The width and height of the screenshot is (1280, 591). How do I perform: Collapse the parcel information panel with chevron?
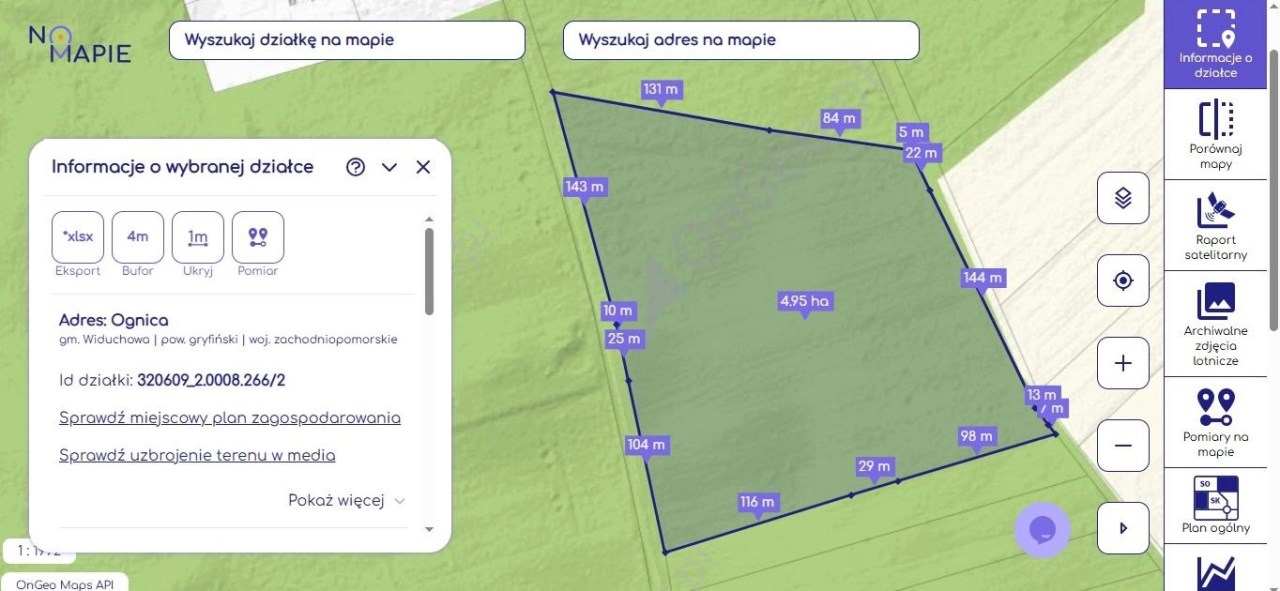(390, 167)
